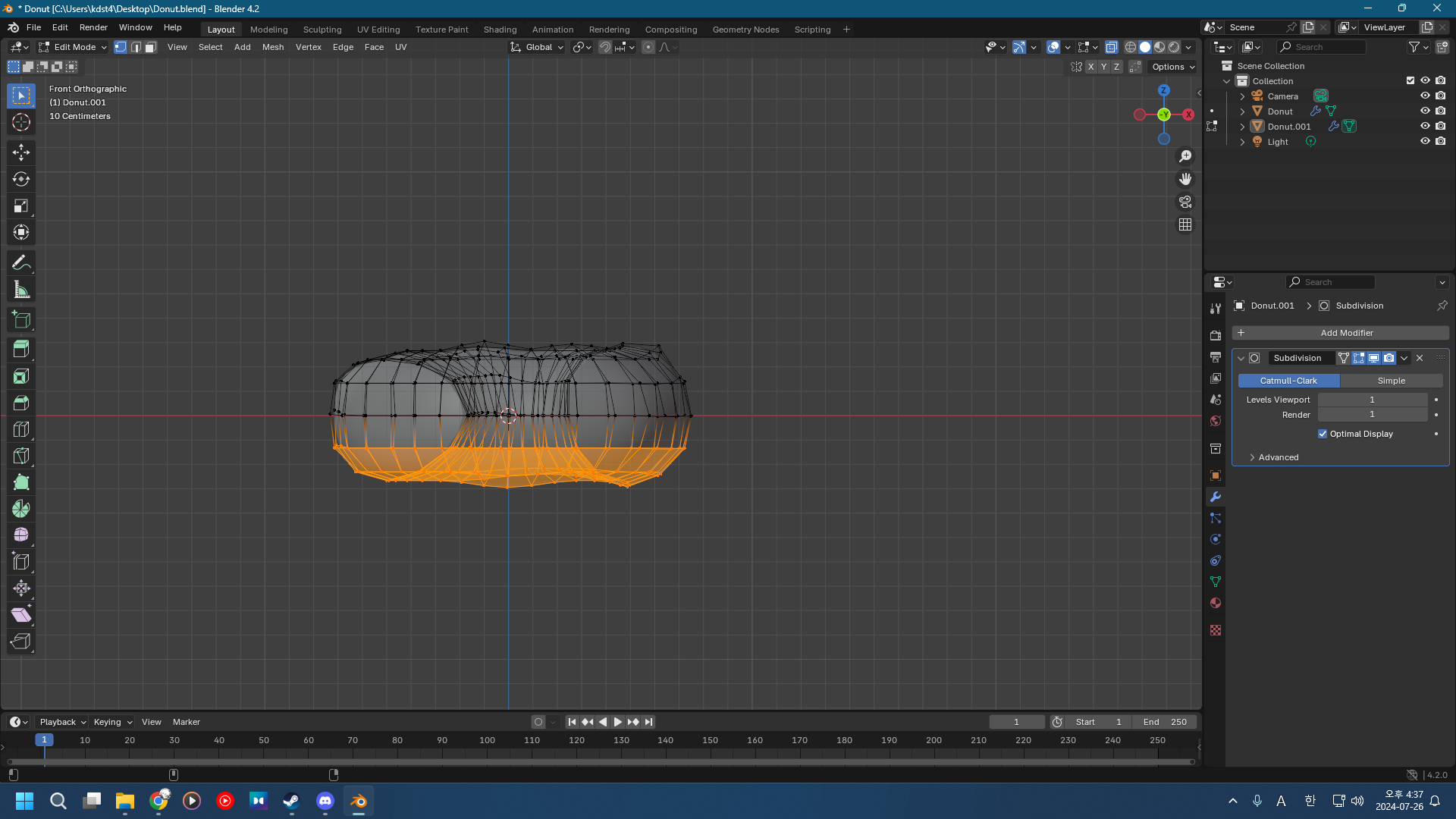Select the Annotate pencil tool
This screenshot has height=819, width=1456.
21,262
